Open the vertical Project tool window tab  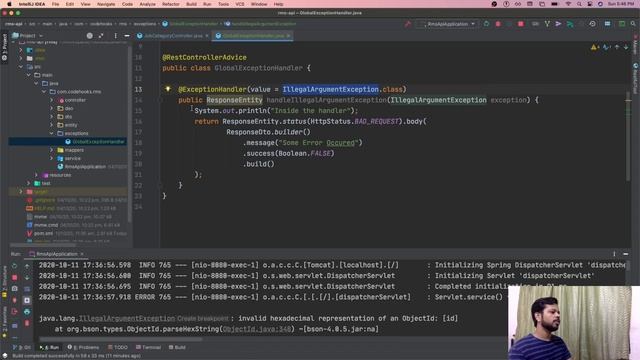point(4,47)
